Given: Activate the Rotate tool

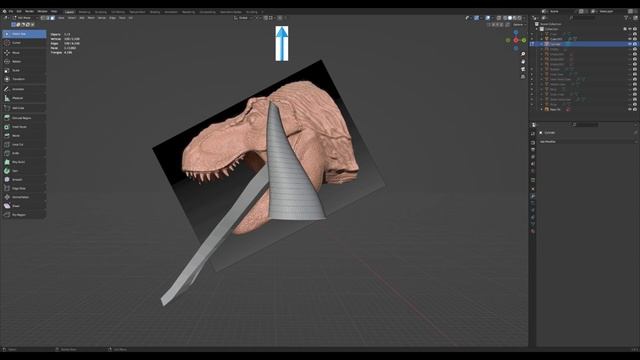Looking at the screenshot, I should (24, 62).
